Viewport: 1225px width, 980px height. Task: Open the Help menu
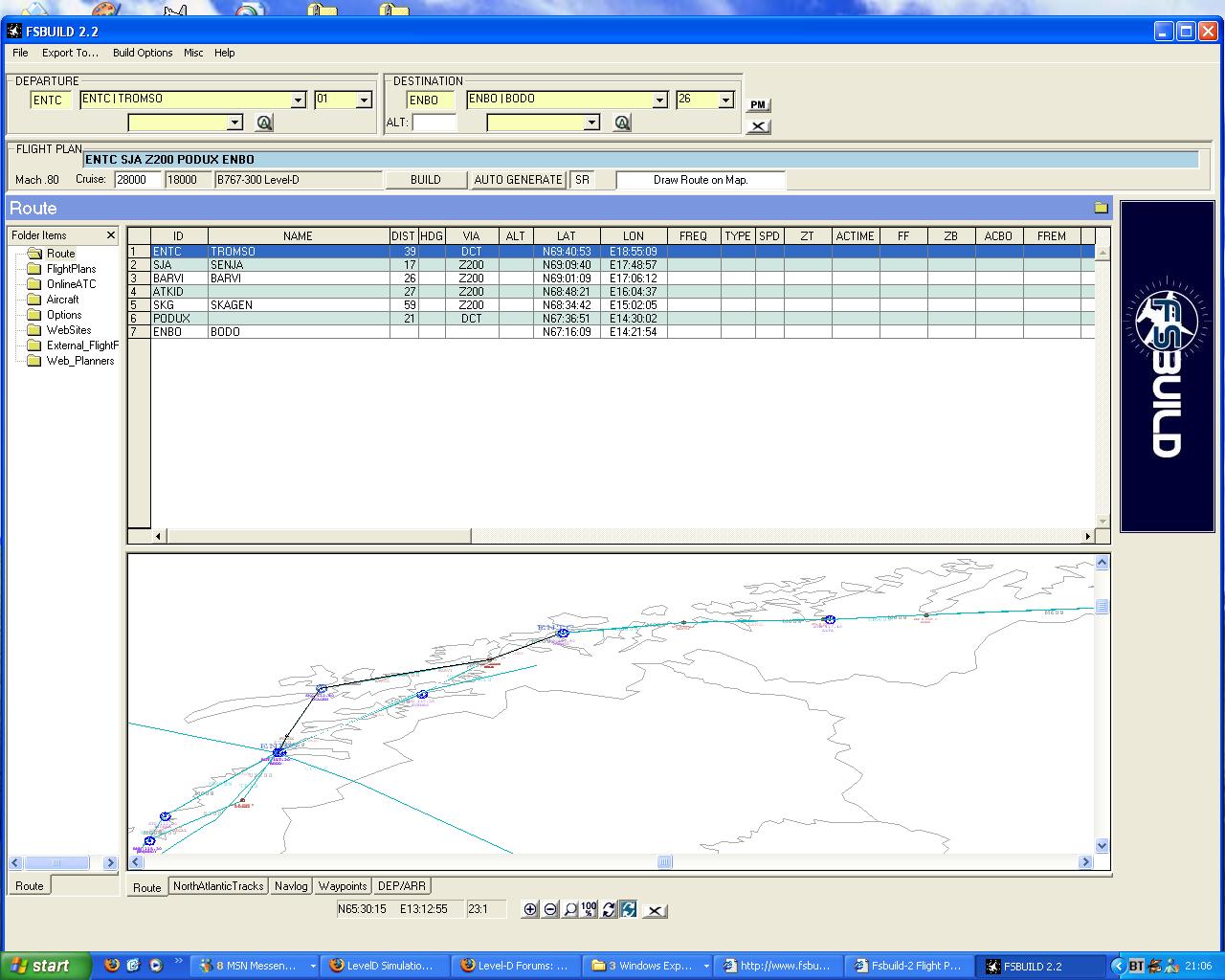[225, 53]
